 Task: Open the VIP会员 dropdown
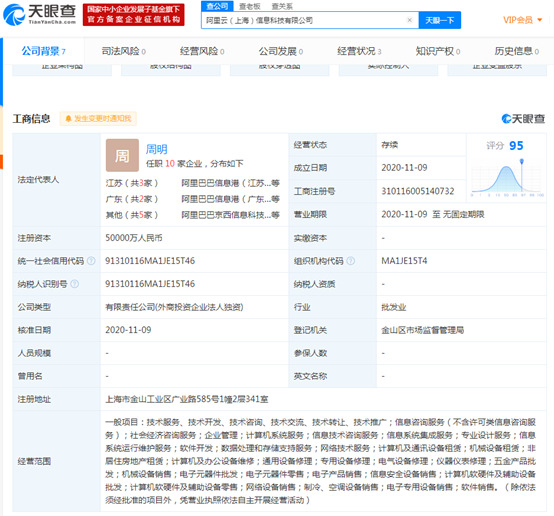(x=522, y=20)
